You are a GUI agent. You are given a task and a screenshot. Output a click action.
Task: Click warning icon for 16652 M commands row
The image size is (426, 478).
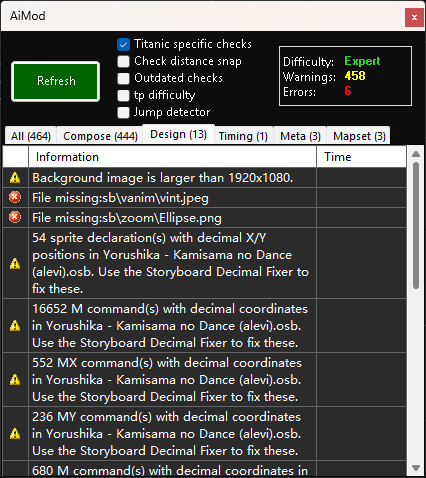(15, 325)
